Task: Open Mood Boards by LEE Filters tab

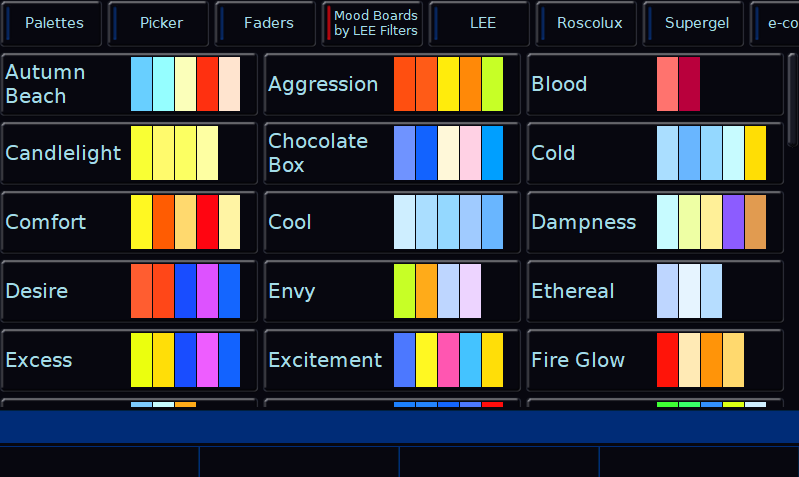Action: coord(372,23)
